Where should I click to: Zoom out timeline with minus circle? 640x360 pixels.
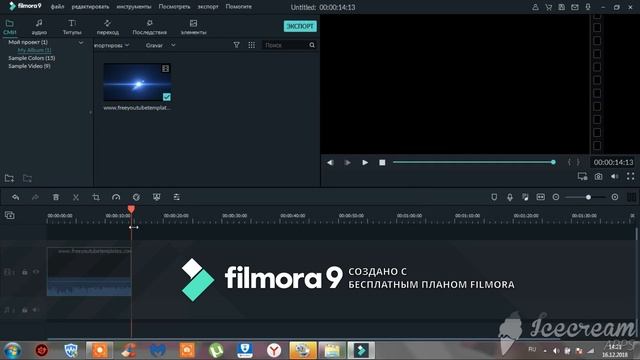click(556, 197)
